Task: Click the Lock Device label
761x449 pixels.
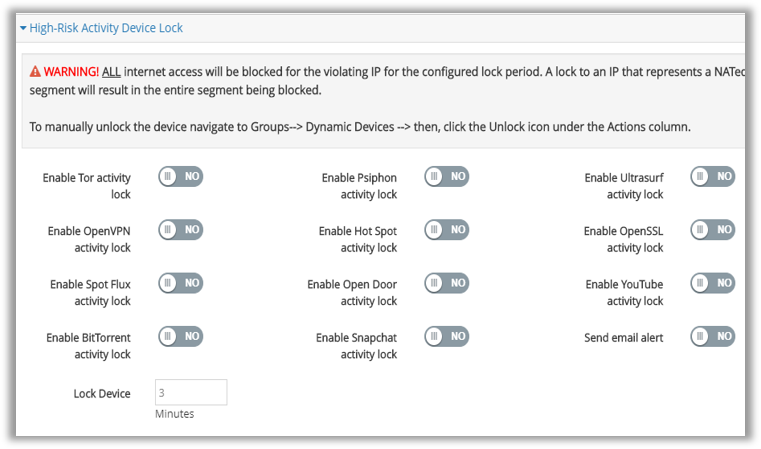Action: pos(102,394)
